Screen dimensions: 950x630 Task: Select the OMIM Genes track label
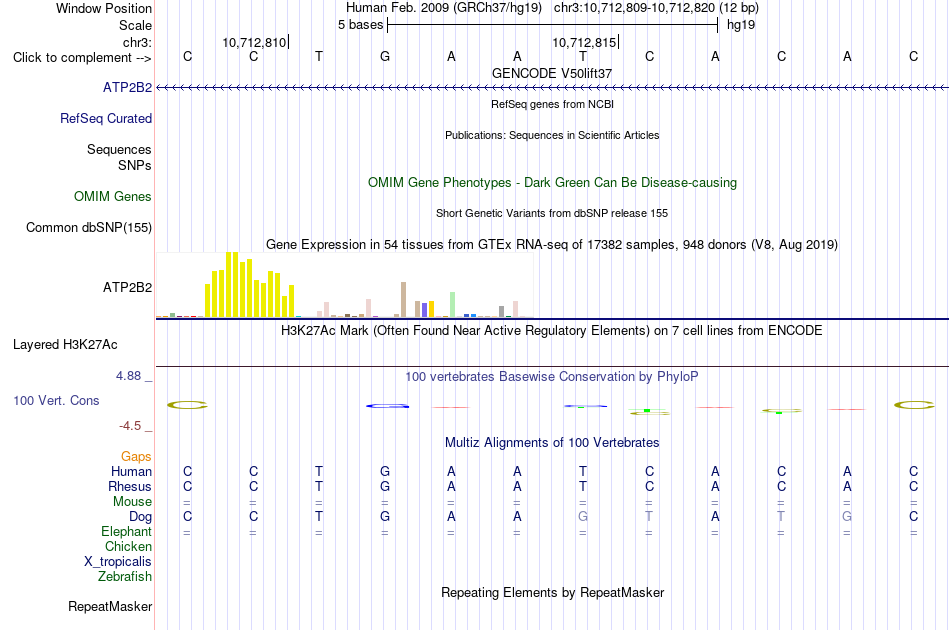113,196
